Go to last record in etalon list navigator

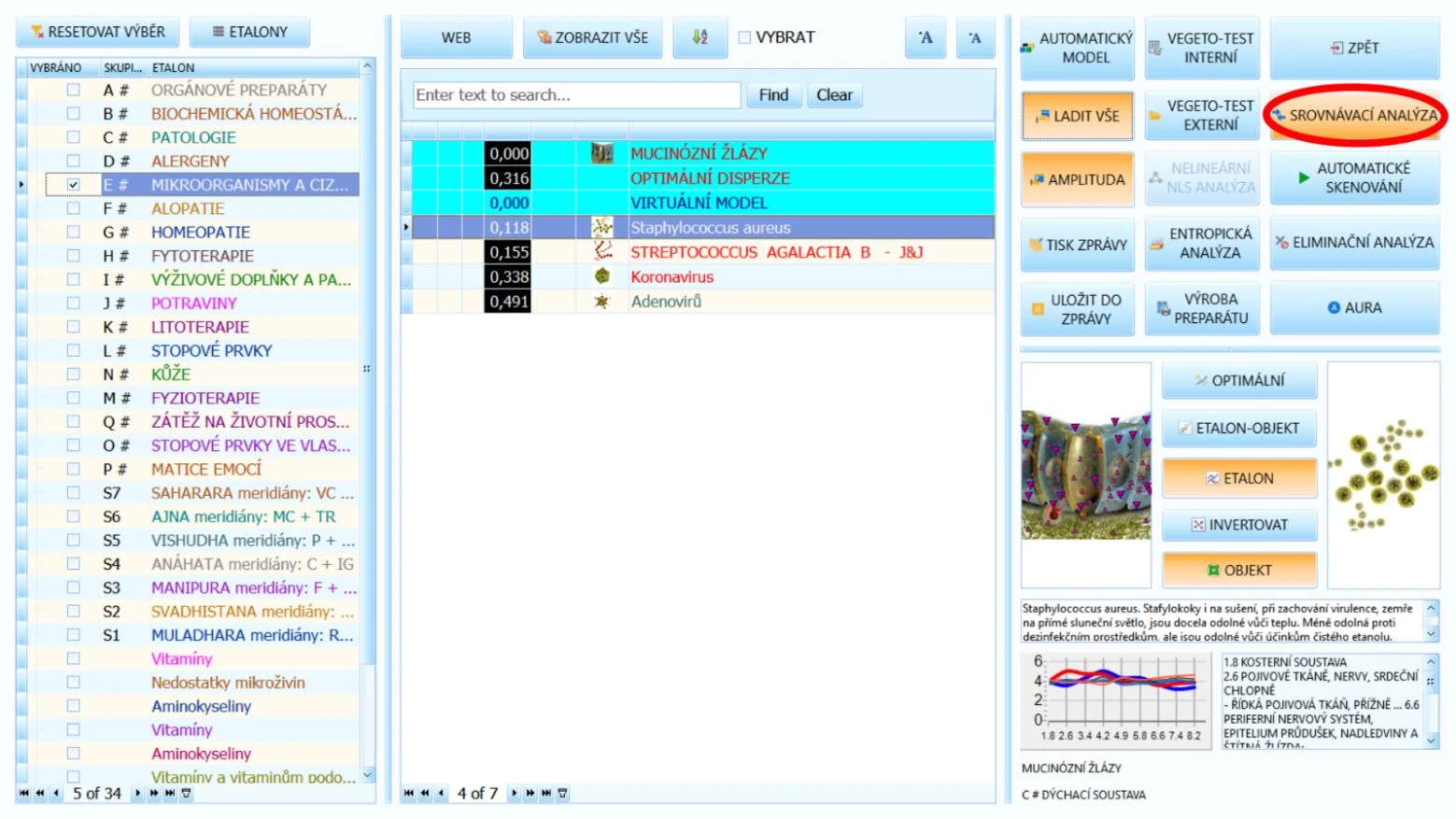171,793
